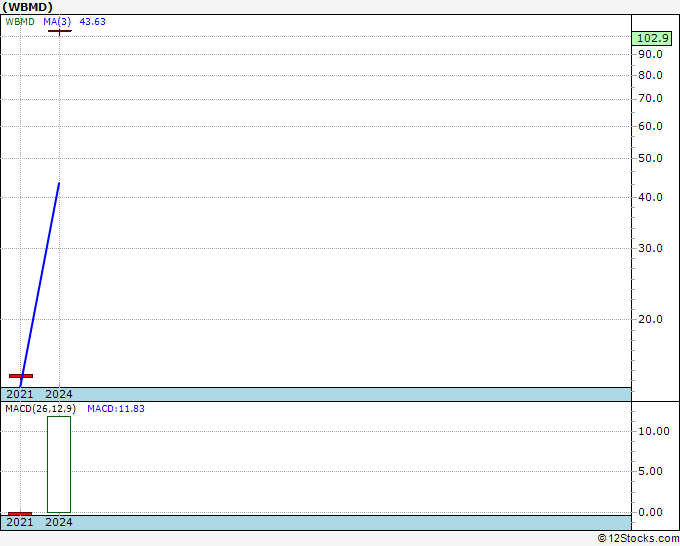
Task: Click the 43.63 moving average value
Action: click(x=92, y=22)
